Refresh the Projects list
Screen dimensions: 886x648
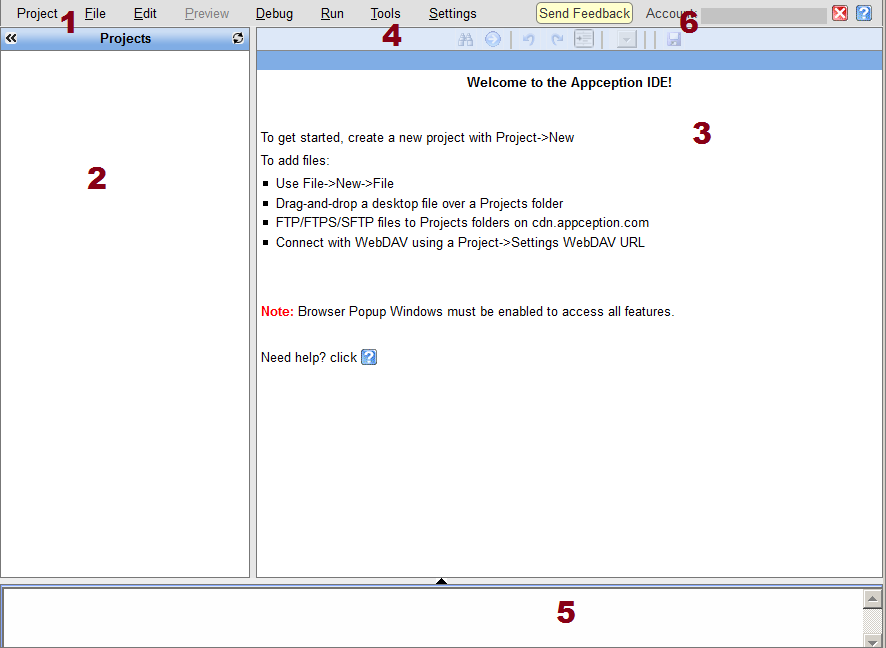238,38
